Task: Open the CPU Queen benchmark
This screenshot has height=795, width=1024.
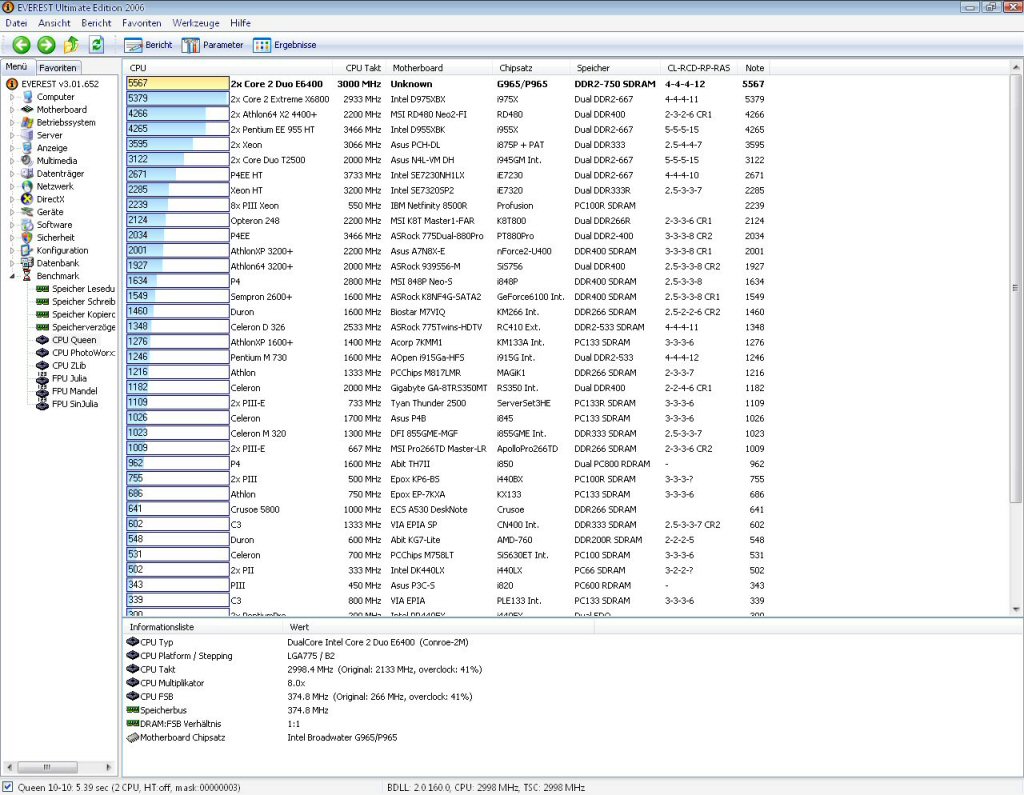Action: tap(66, 340)
